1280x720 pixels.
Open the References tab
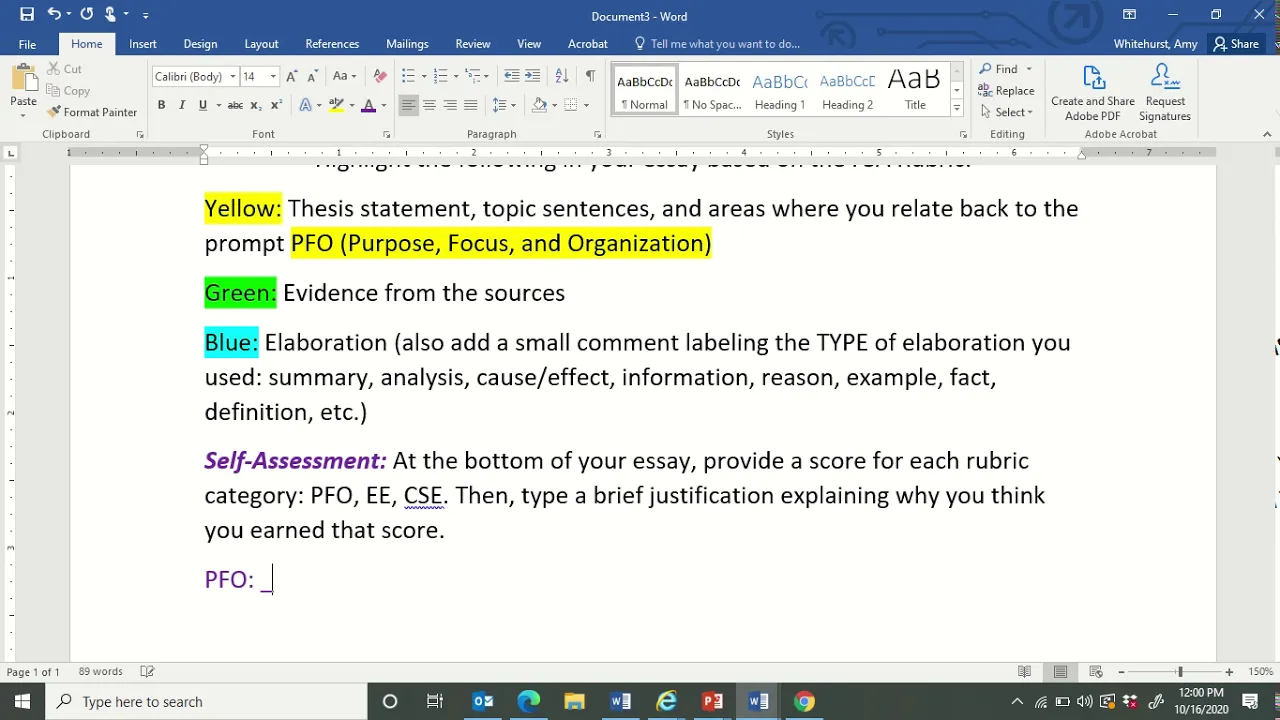tap(332, 44)
